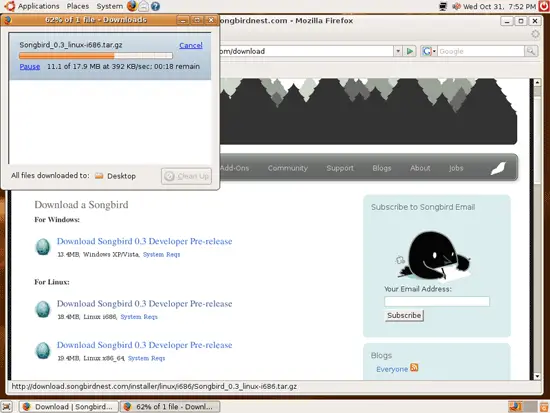Click the status bar URL text

154,386
